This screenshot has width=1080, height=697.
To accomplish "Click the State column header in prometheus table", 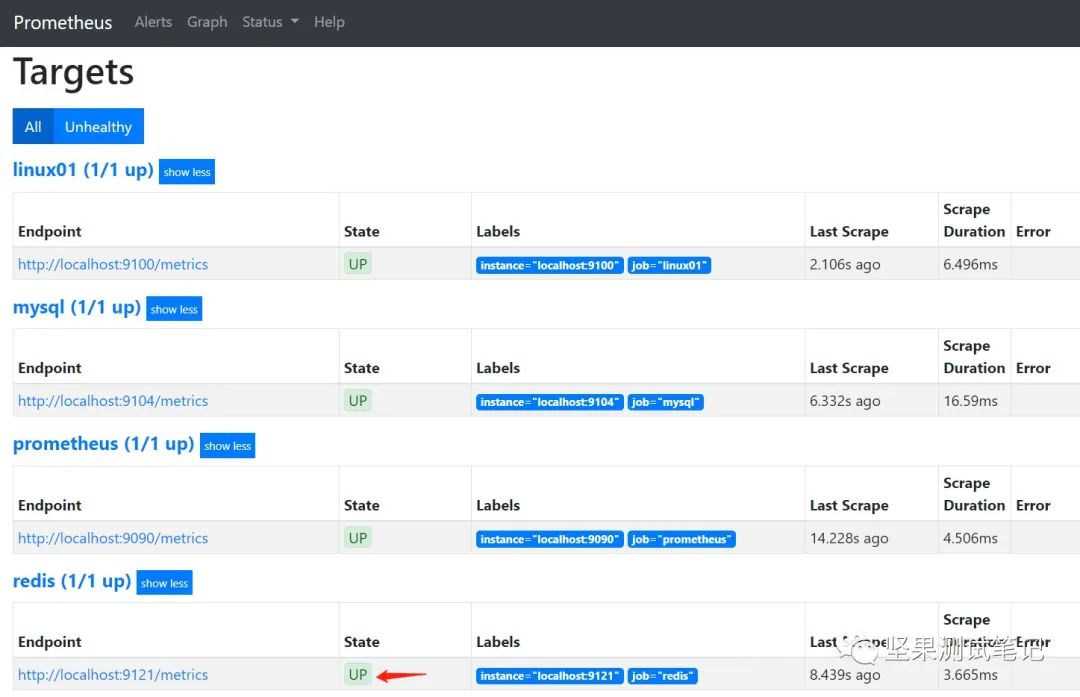I will point(362,505).
